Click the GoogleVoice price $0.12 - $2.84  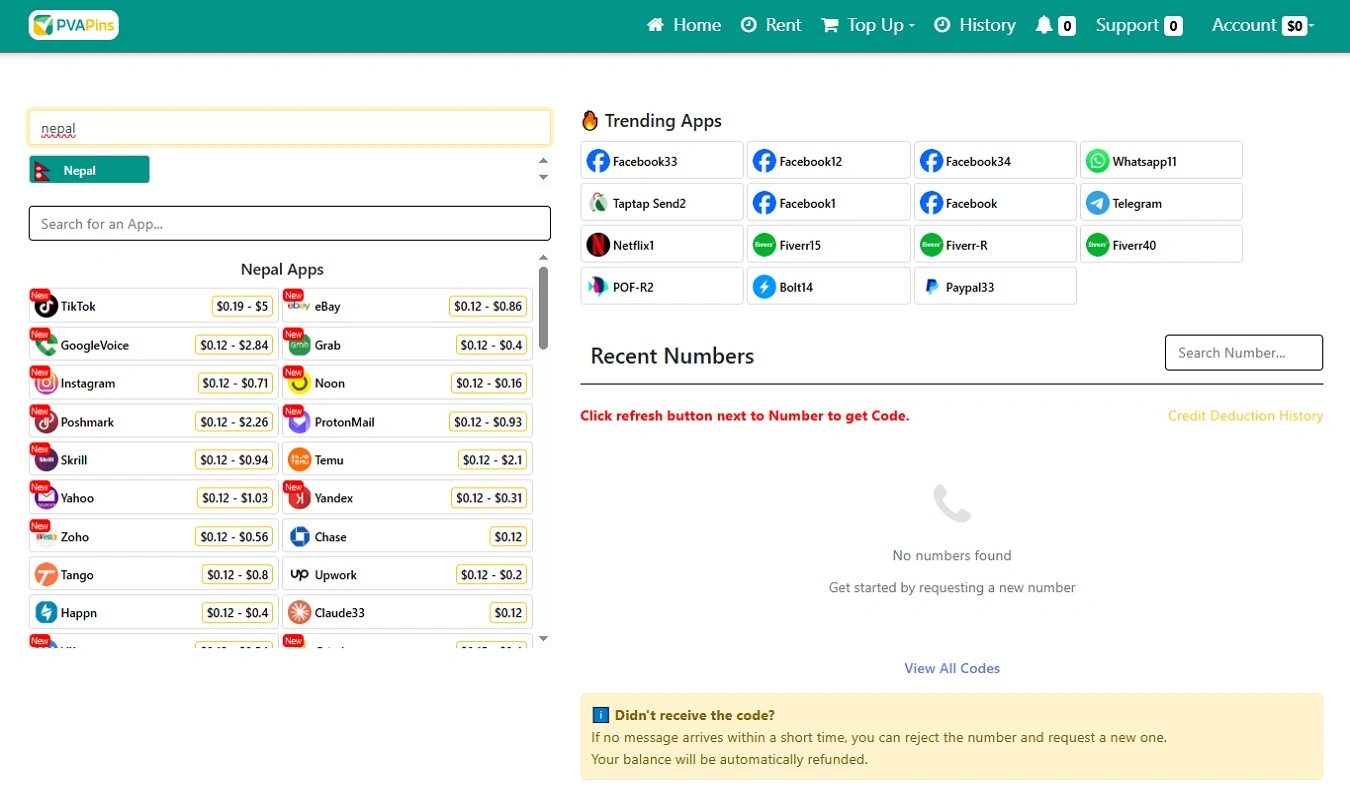pos(234,345)
